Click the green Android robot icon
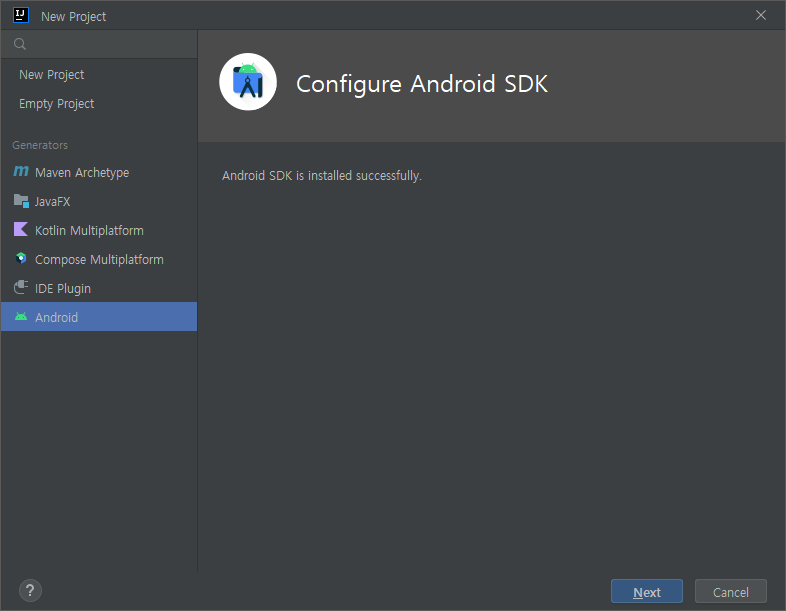This screenshot has width=786, height=611. click(21, 317)
